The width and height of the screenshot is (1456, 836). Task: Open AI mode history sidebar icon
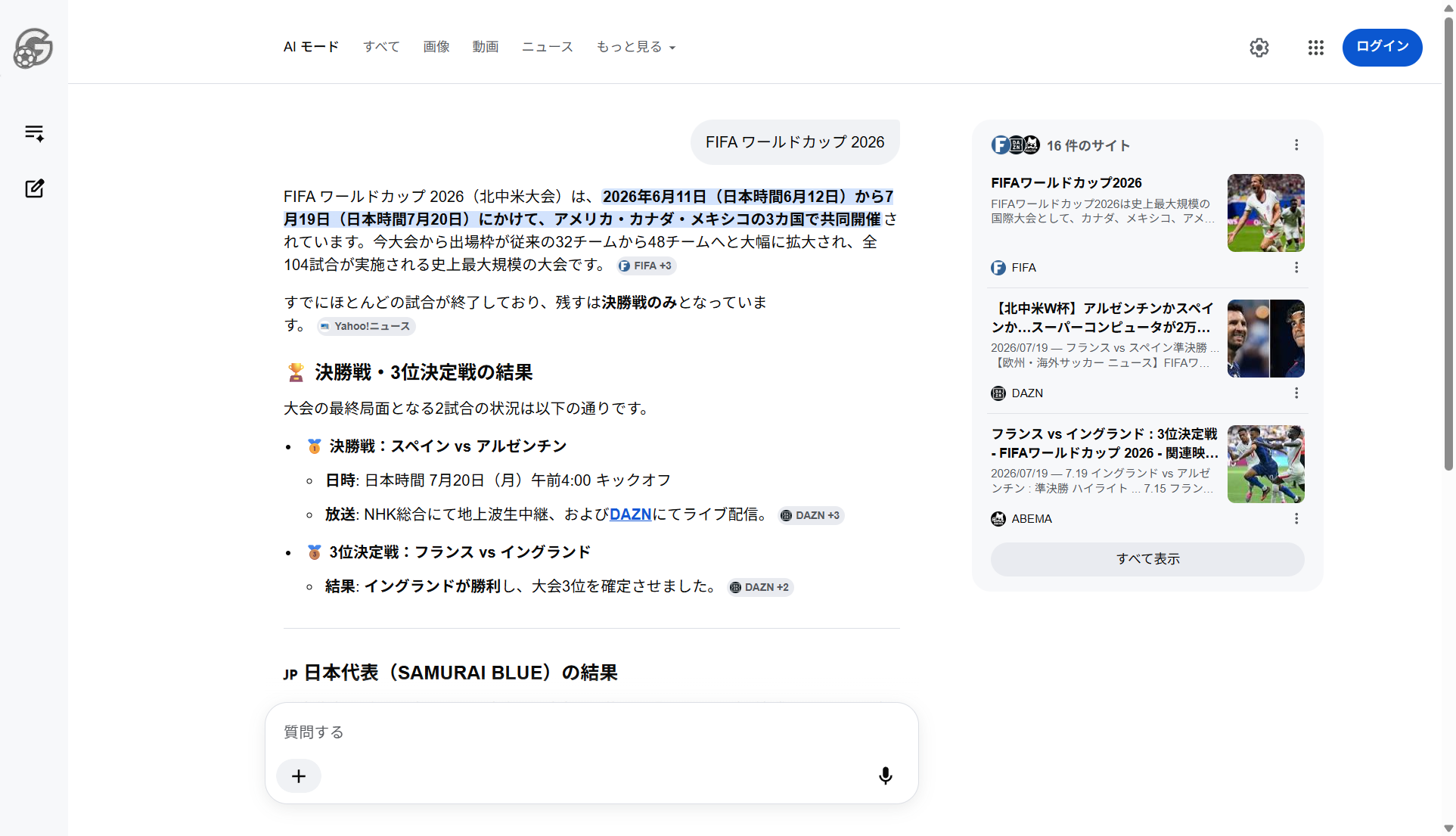point(34,133)
